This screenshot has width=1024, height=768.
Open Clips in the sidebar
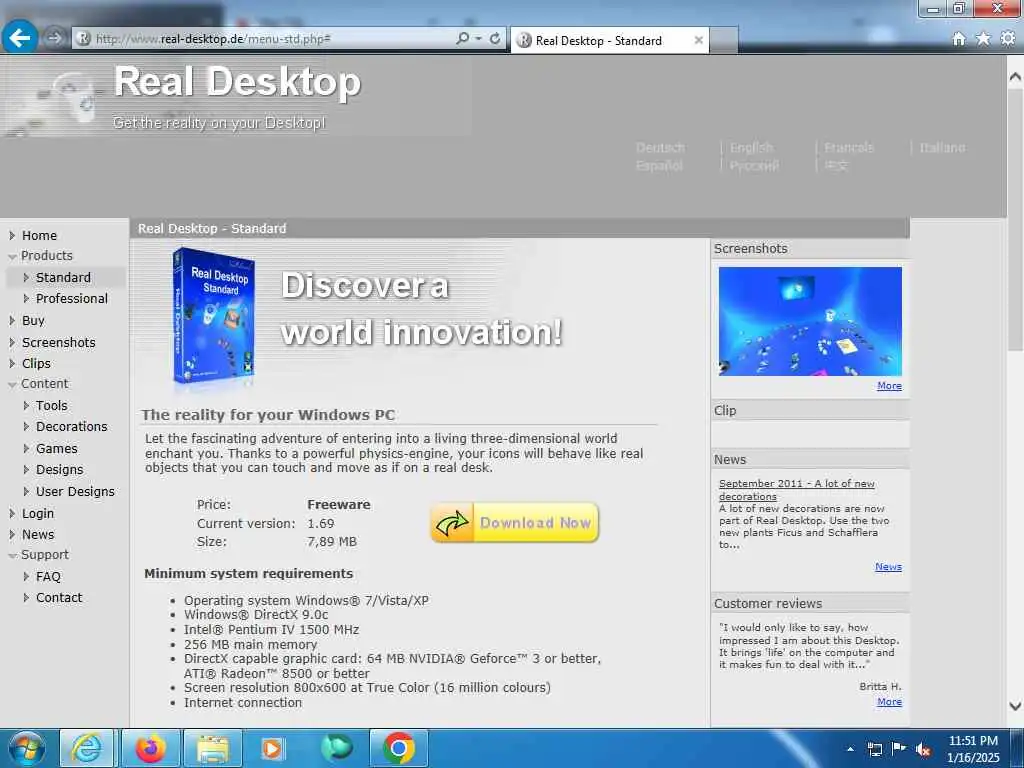pos(36,364)
